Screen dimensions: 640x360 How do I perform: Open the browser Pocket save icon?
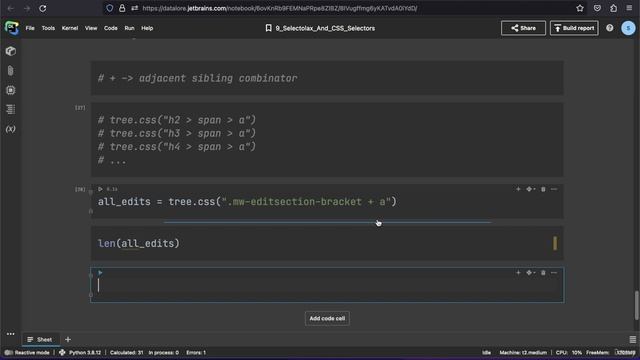(x=597, y=8)
